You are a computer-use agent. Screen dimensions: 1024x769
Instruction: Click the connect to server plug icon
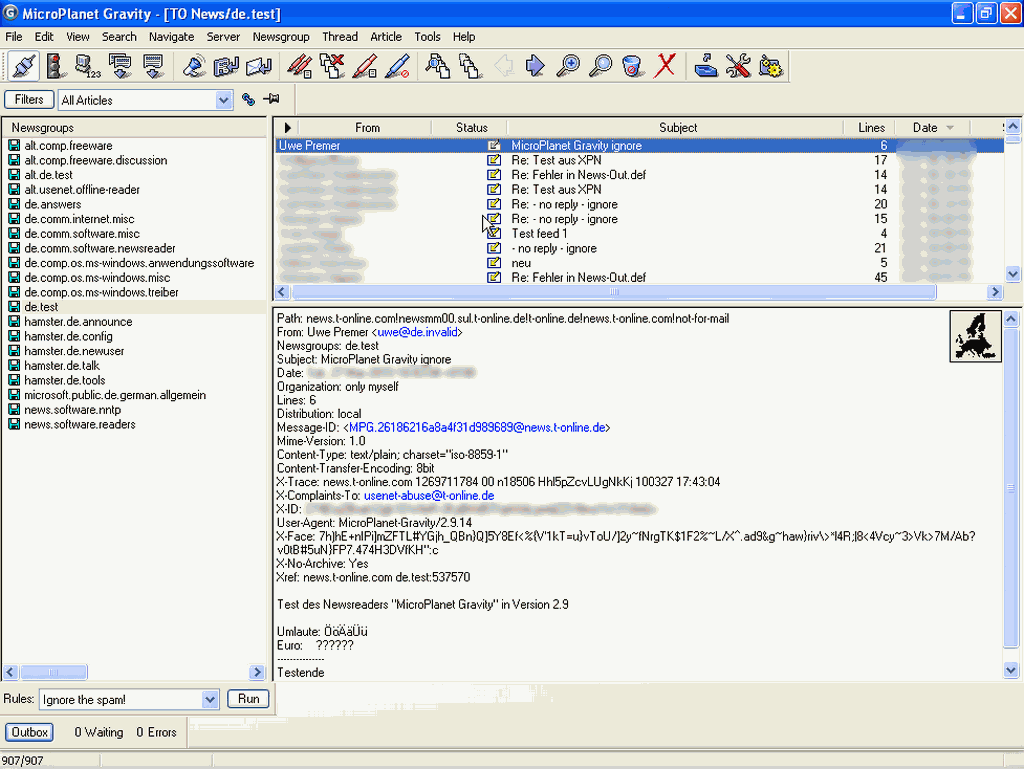[23, 67]
